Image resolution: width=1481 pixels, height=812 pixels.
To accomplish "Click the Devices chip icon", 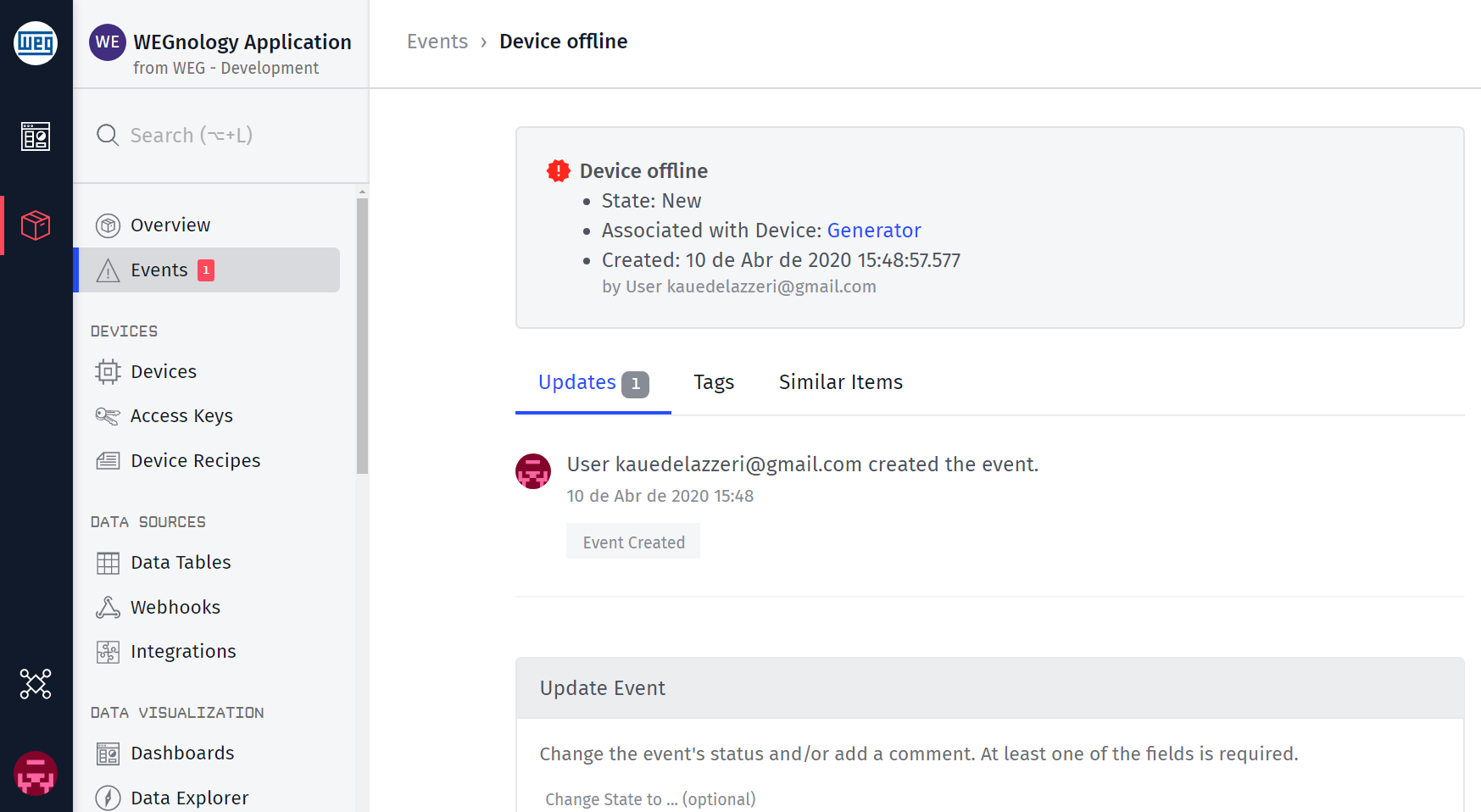I will point(108,372).
